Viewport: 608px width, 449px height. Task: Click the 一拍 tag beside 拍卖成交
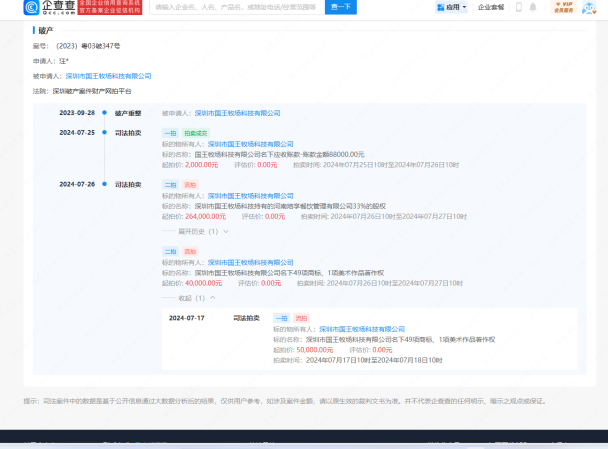tap(170, 133)
